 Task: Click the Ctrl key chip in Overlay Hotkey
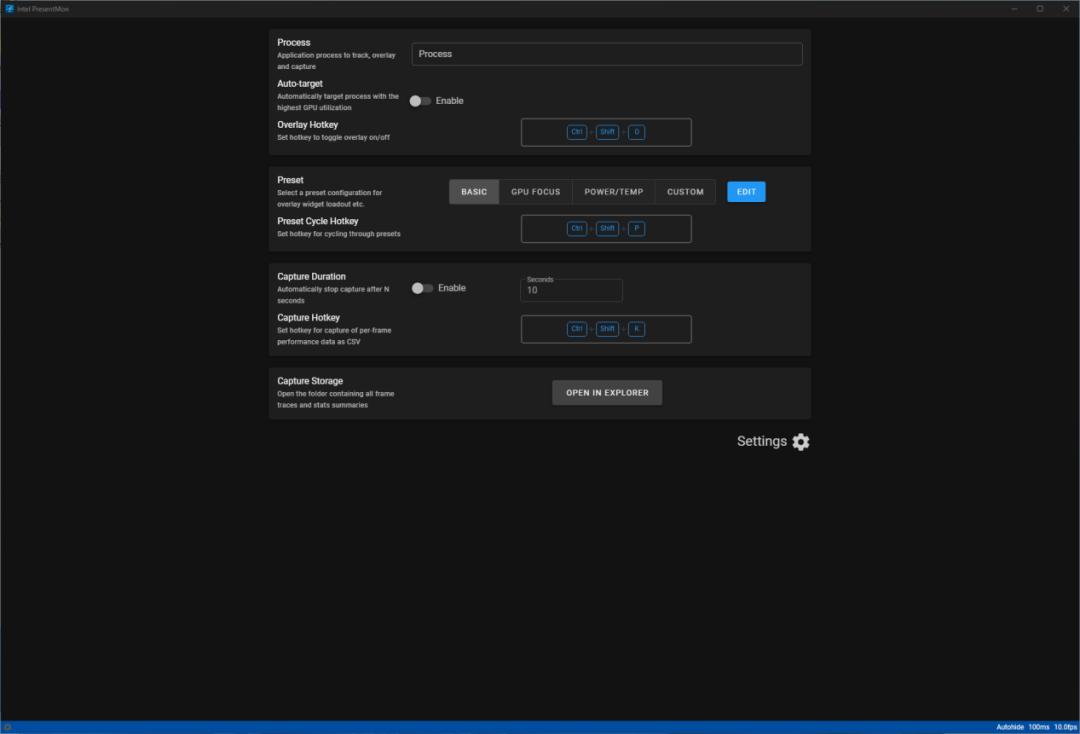(577, 132)
